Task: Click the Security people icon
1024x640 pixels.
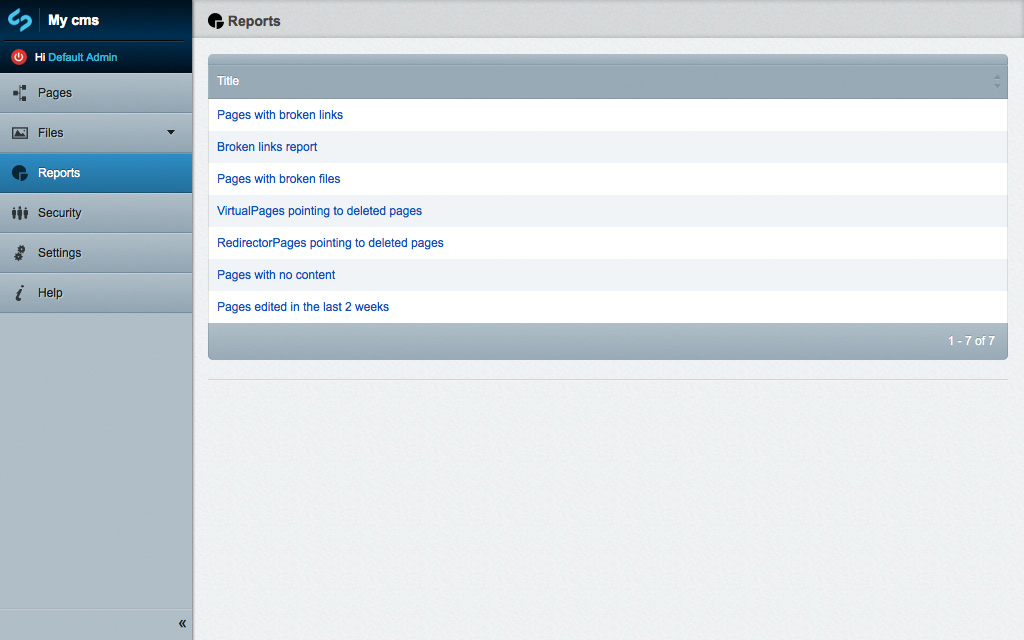Action: [20, 213]
